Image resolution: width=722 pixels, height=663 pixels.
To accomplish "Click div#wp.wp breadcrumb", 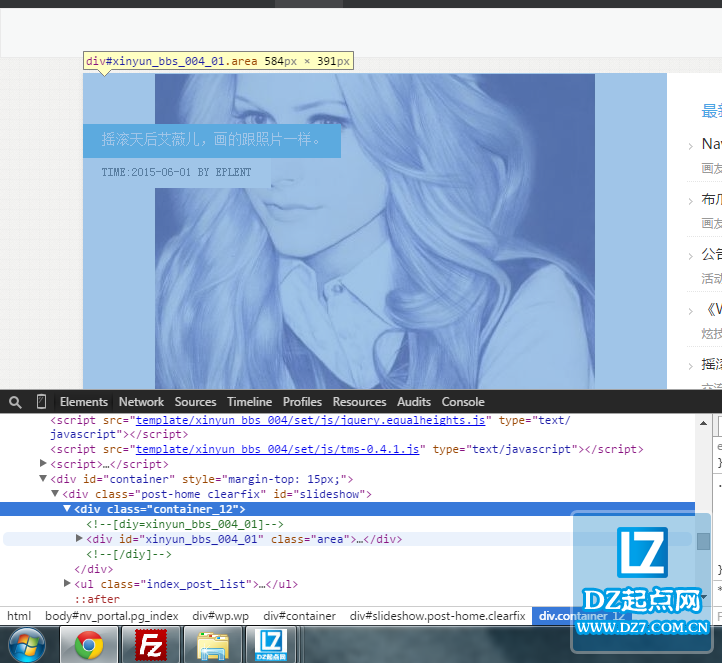I will click(221, 616).
